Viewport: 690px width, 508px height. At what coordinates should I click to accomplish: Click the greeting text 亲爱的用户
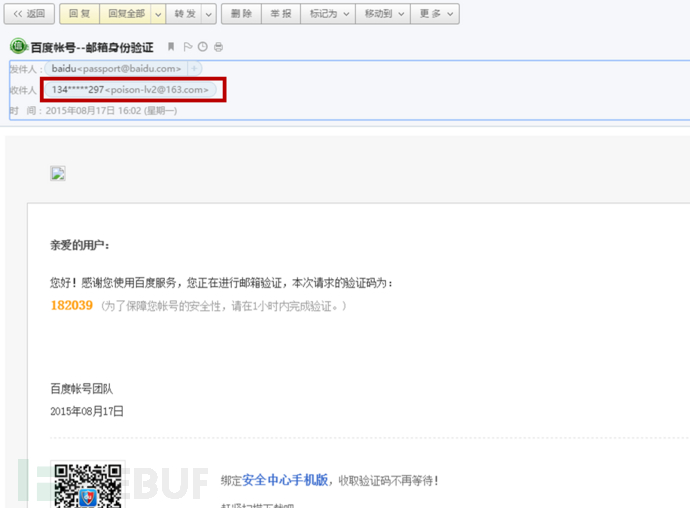pyautogui.click(x=79, y=245)
